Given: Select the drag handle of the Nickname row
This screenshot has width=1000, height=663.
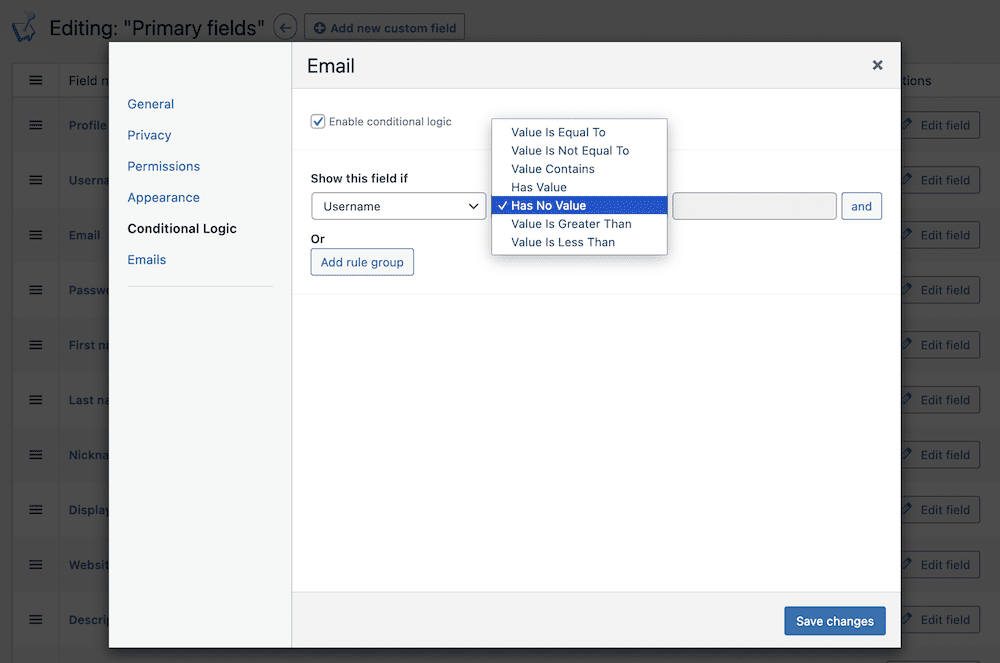Looking at the screenshot, I should click(36, 455).
